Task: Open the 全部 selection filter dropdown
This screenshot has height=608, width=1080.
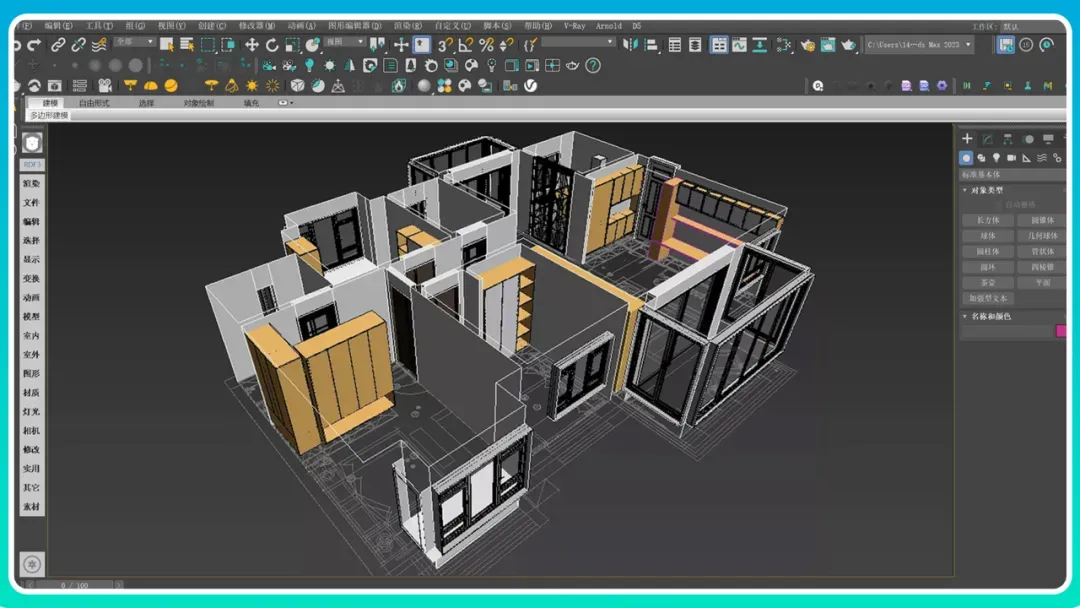Action: pyautogui.click(x=134, y=42)
